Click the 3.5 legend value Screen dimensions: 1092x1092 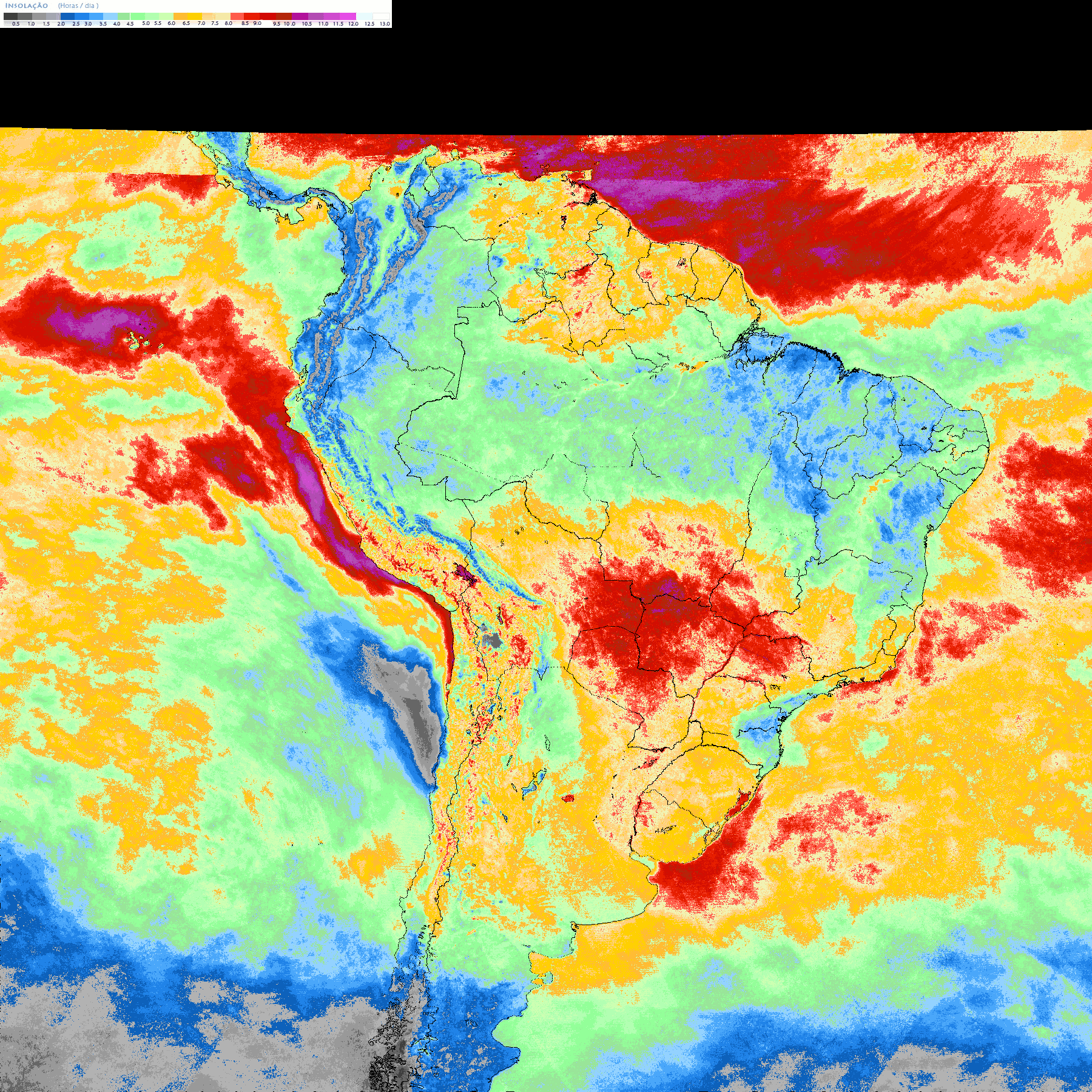[103, 24]
